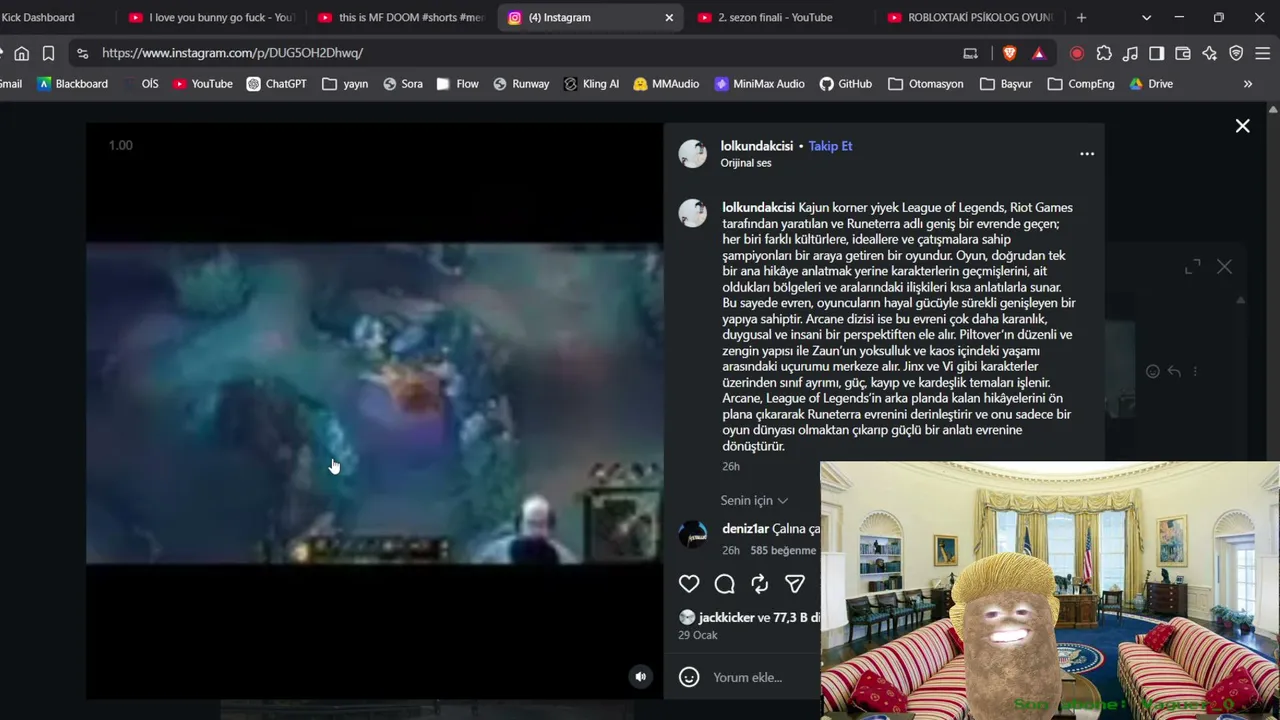The width and height of the screenshot is (1280, 720).
Task: Switch to 'I love you bunny' YouTube tab
Action: [x=212, y=17]
